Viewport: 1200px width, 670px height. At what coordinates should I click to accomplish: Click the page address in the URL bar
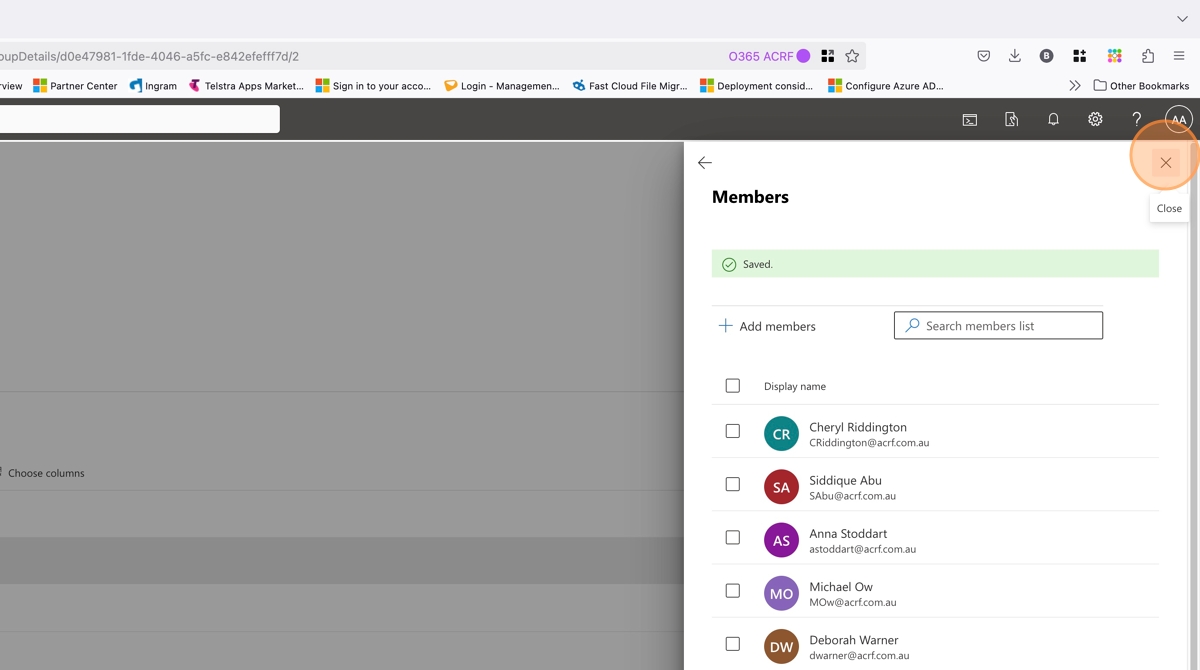tap(150, 56)
